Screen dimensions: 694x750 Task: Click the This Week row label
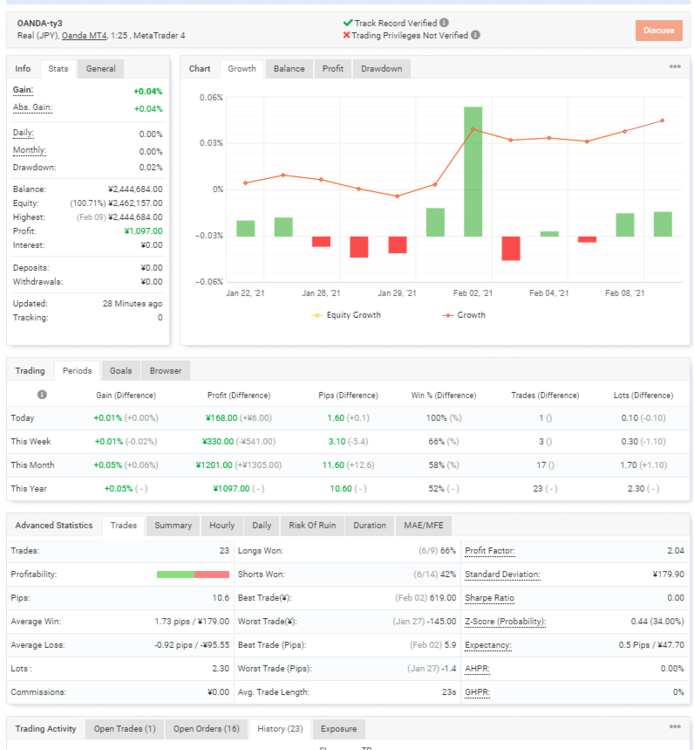click(31, 441)
